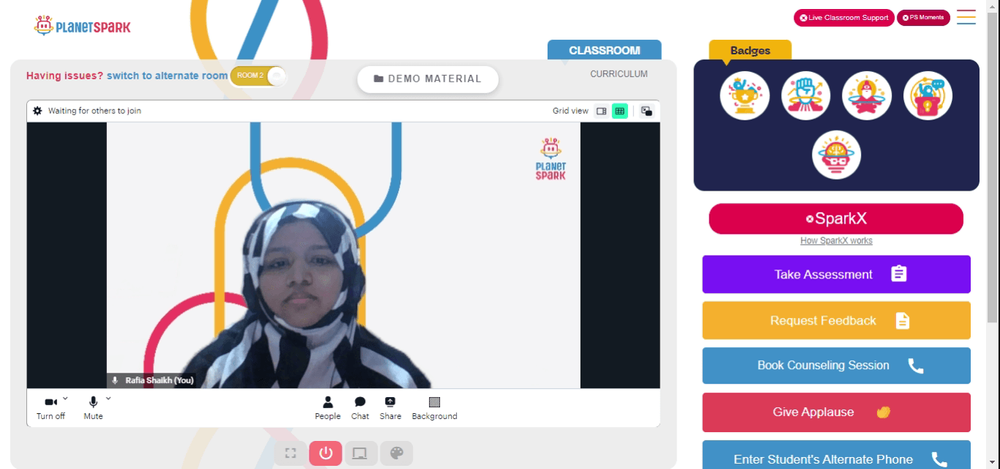Open picture-in-picture mode icon
The image size is (1000, 469).
point(647,111)
